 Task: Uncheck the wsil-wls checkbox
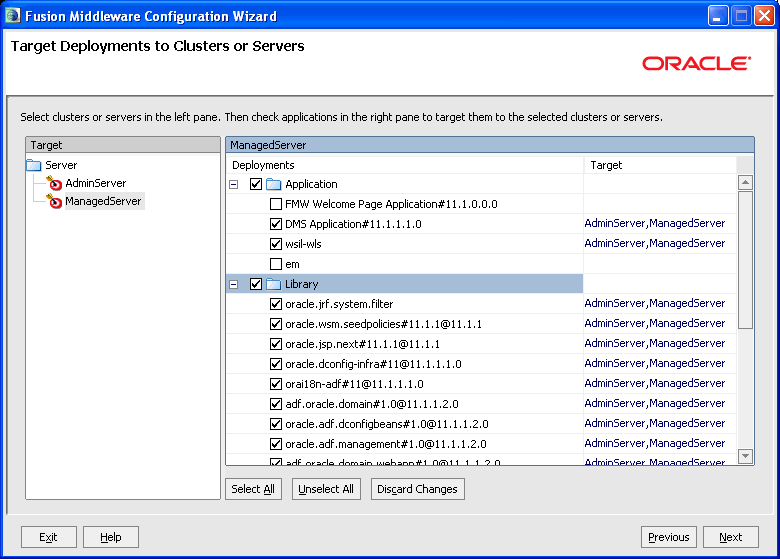tap(276, 244)
